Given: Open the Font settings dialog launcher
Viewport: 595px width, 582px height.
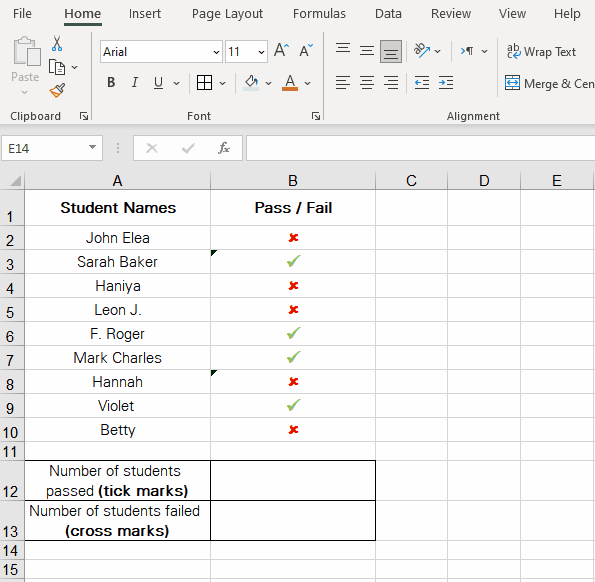Looking at the screenshot, I should coord(316,116).
